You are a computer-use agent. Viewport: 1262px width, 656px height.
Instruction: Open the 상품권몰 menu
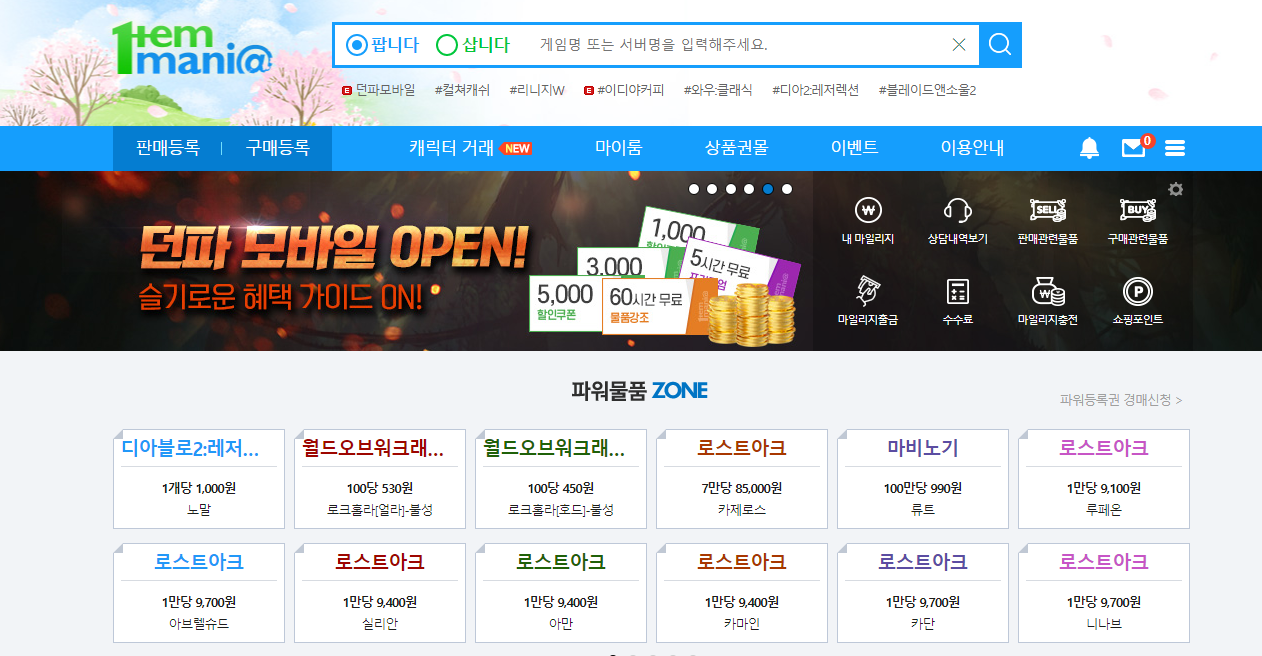tap(736, 148)
